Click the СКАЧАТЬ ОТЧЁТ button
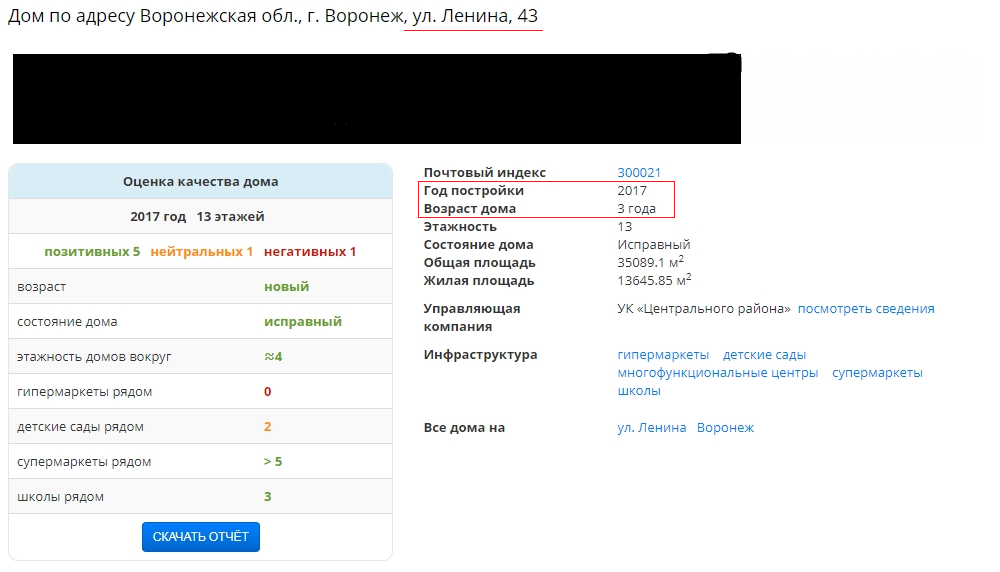Viewport: 1000px width, 572px height. pos(200,537)
